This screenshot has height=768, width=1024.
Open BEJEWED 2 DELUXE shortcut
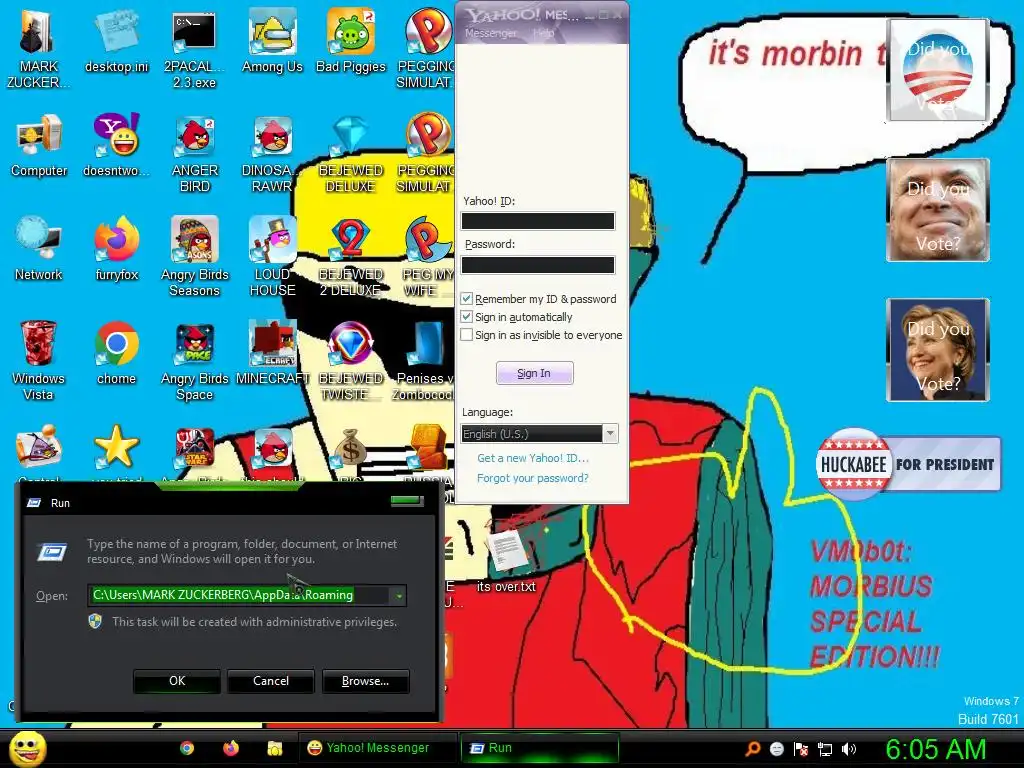[x=351, y=257]
